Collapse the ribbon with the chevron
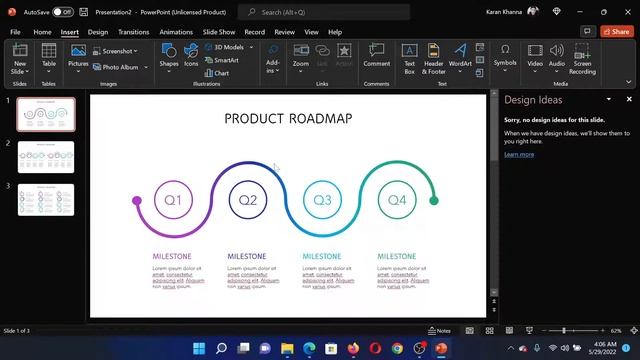Screen dimensions: 640x360 629,82
